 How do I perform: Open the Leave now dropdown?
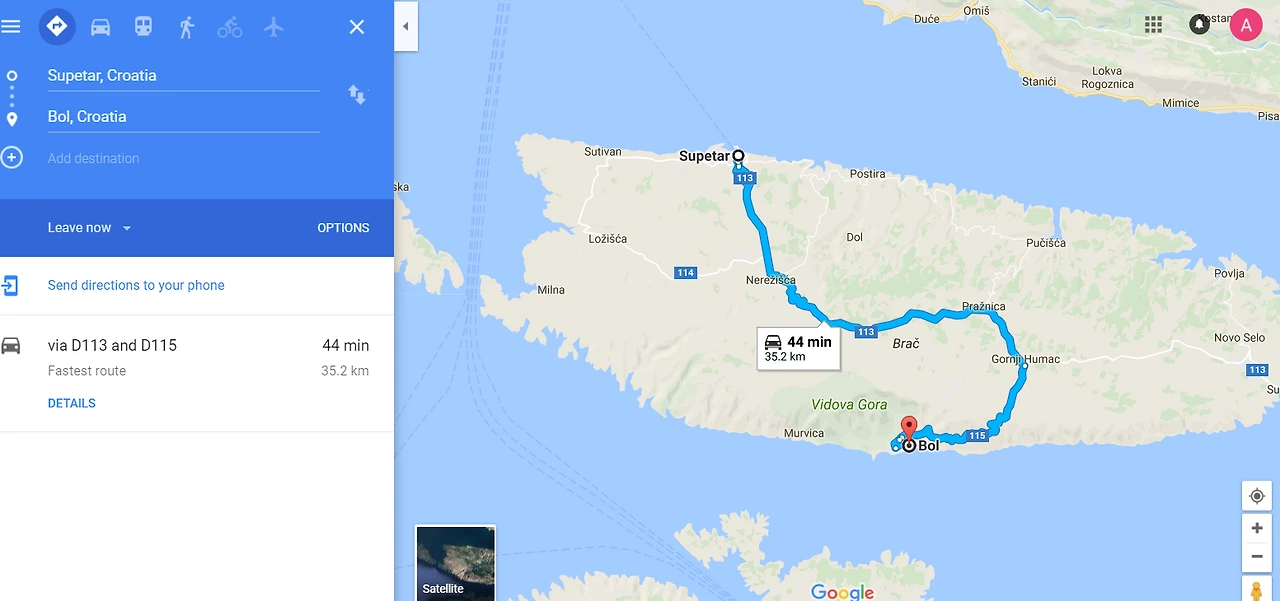(x=89, y=228)
